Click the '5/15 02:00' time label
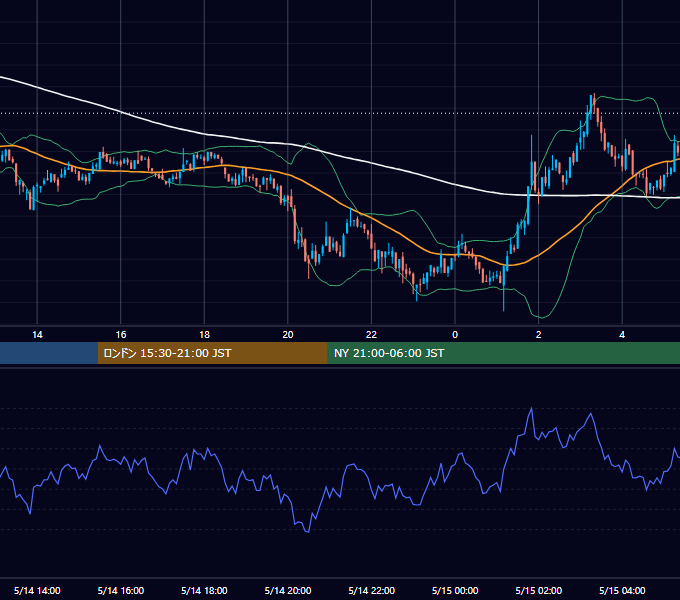This screenshot has width=680, height=600. [x=539, y=590]
